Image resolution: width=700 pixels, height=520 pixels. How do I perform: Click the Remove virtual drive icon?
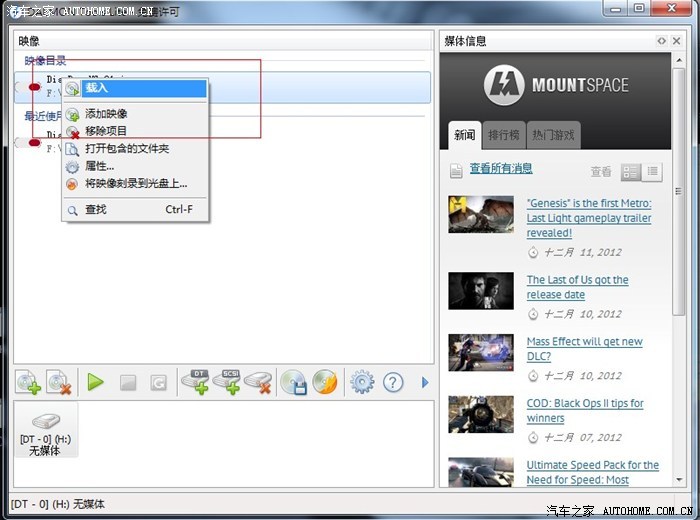[259, 381]
